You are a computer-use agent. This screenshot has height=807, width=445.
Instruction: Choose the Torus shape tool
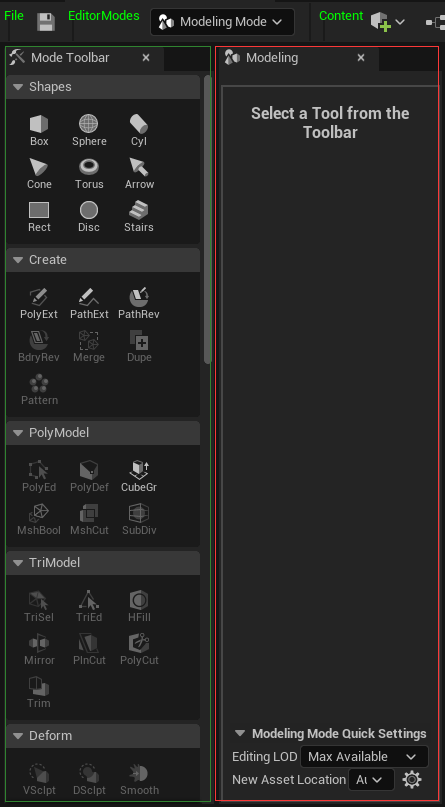click(x=89, y=174)
